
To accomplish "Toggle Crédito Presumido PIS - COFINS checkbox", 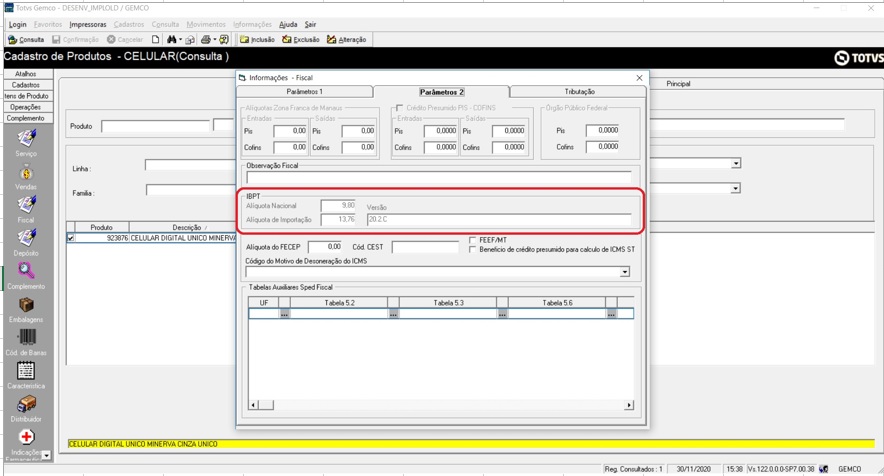I will (x=400, y=108).
